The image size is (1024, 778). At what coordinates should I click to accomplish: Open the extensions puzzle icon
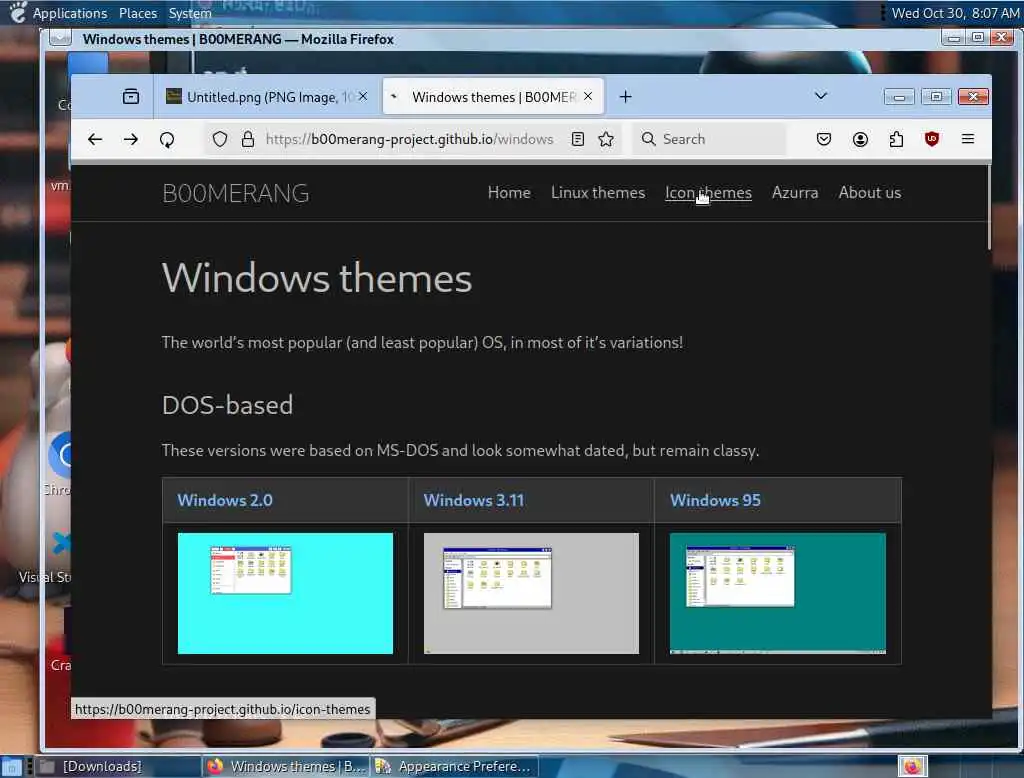(x=896, y=139)
